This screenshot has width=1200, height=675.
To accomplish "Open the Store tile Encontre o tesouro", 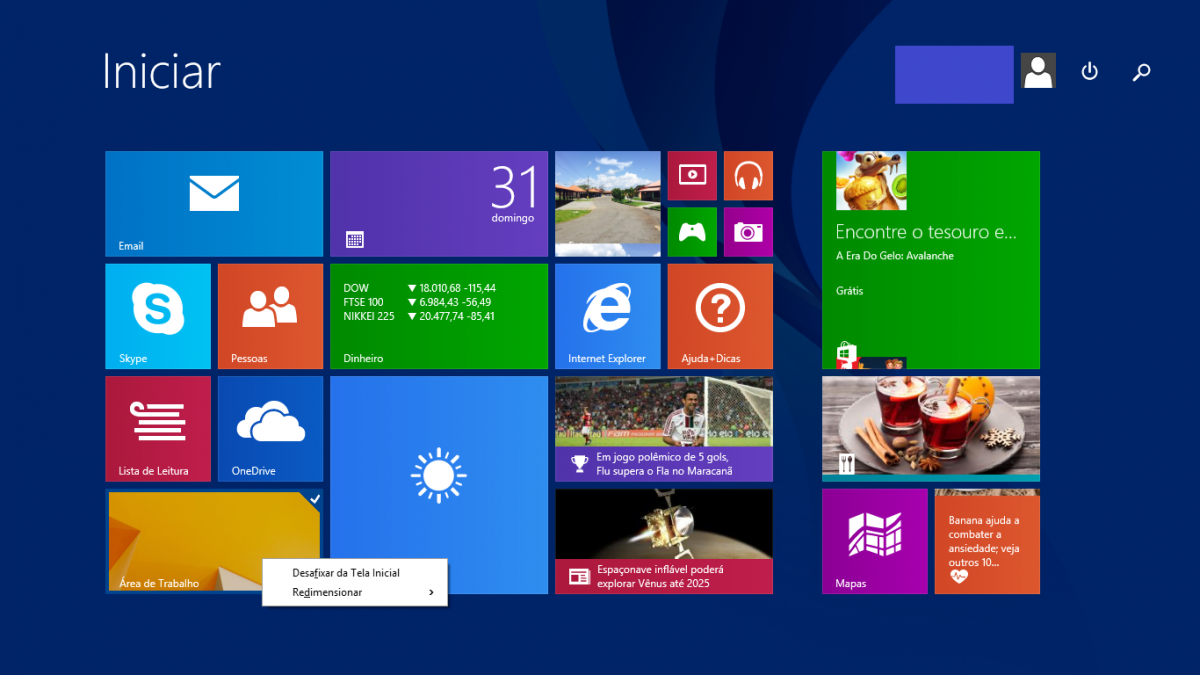I will (931, 260).
